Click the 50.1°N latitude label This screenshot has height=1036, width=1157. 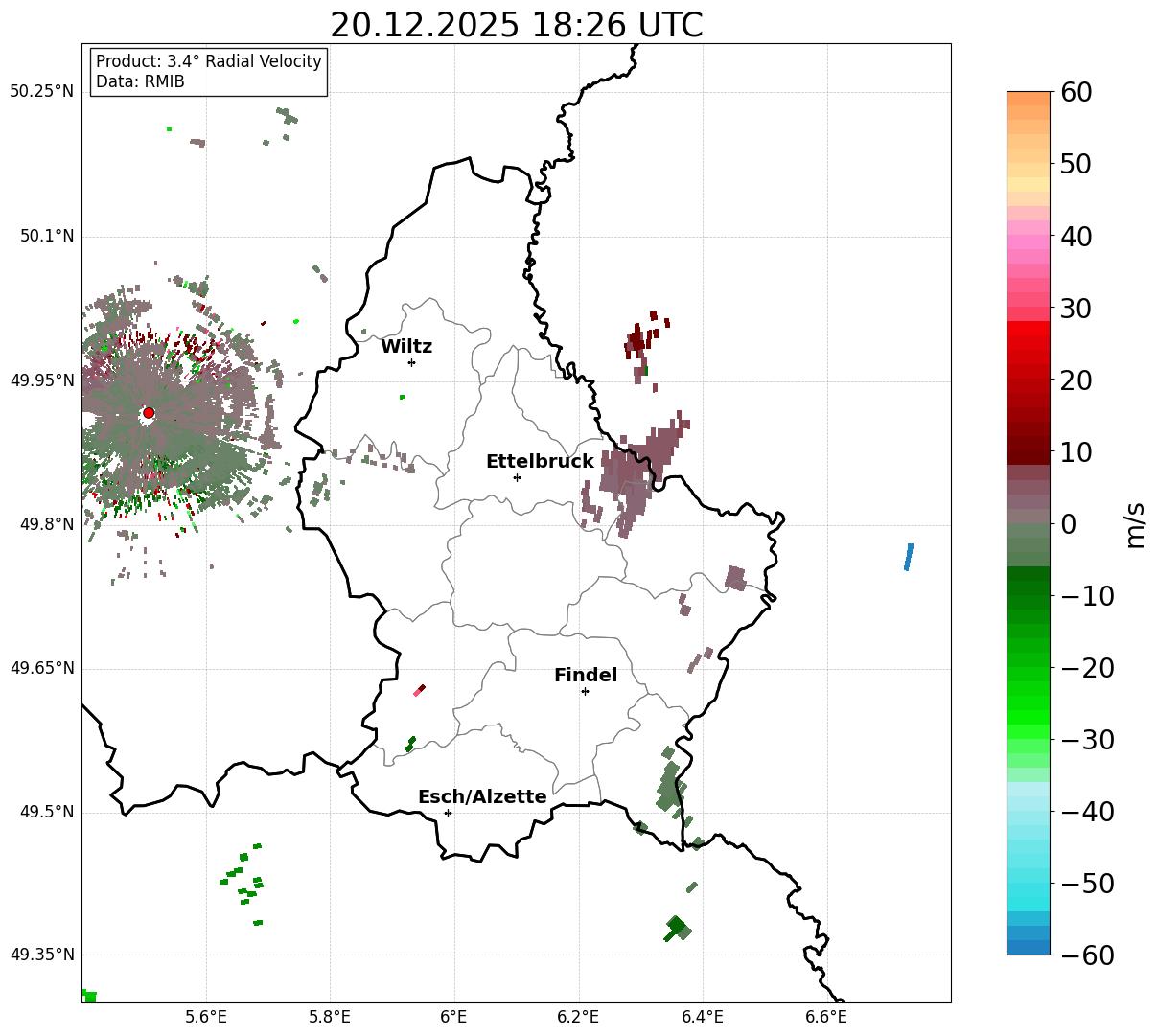pyautogui.click(x=46, y=237)
